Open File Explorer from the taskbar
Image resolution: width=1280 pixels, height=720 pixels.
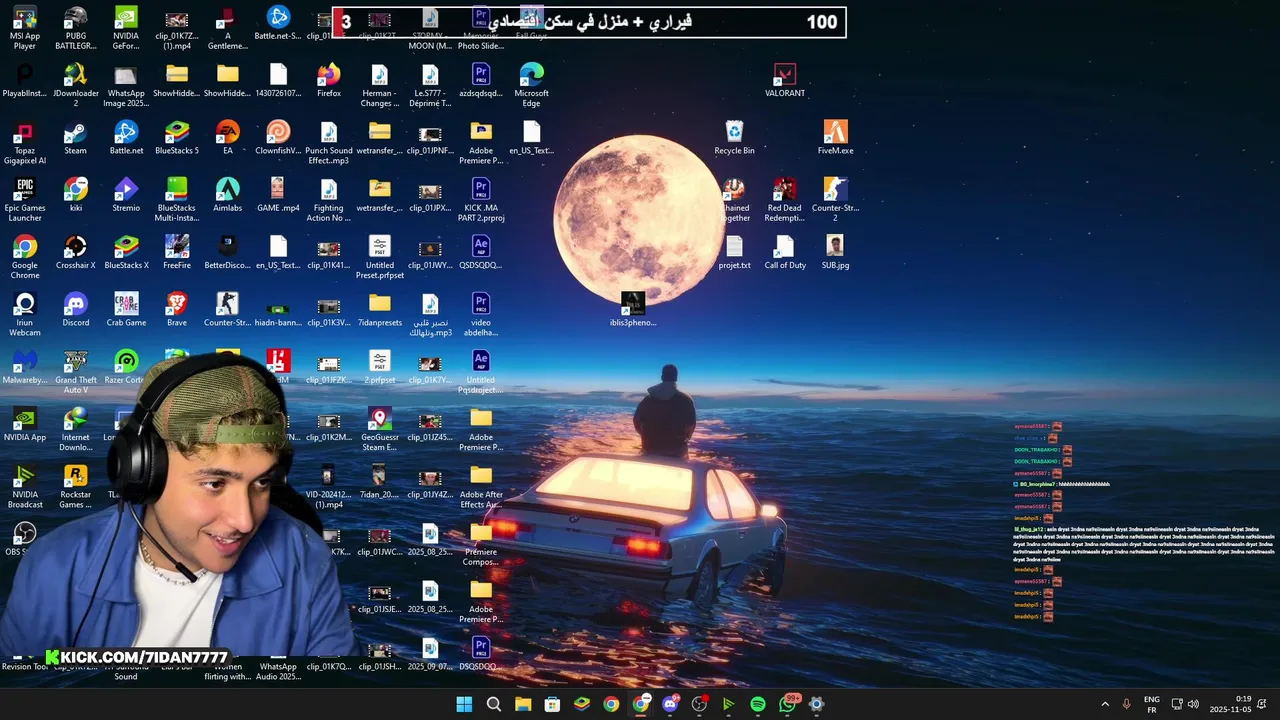coord(523,704)
